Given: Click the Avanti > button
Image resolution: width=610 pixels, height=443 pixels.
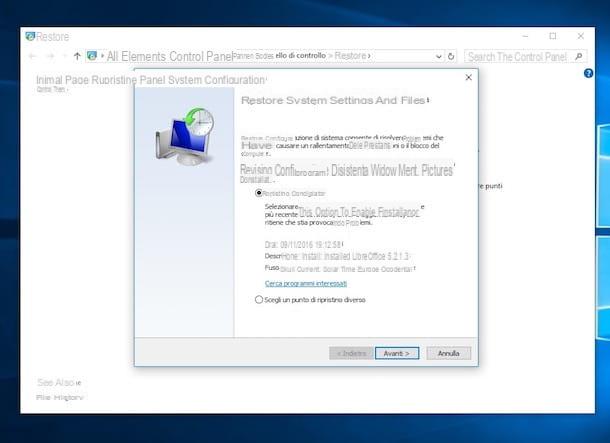Looking at the screenshot, I should pyautogui.click(x=397, y=353).
